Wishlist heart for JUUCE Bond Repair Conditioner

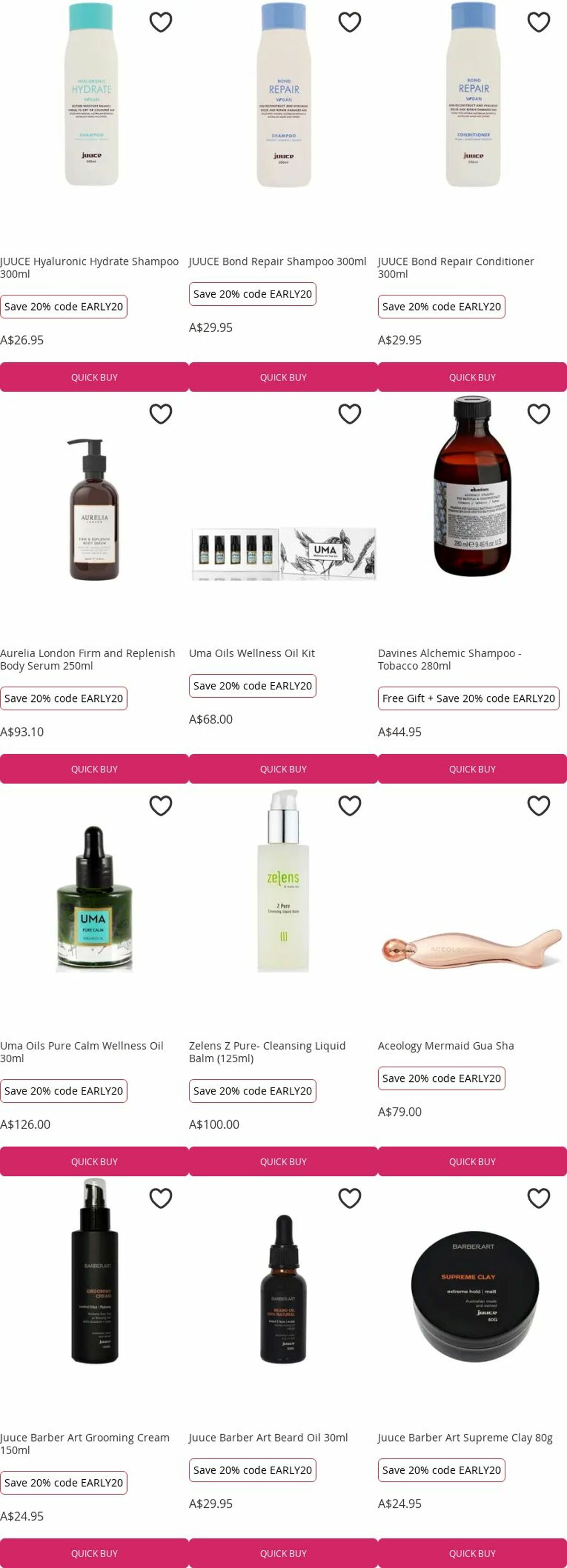pos(538,22)
